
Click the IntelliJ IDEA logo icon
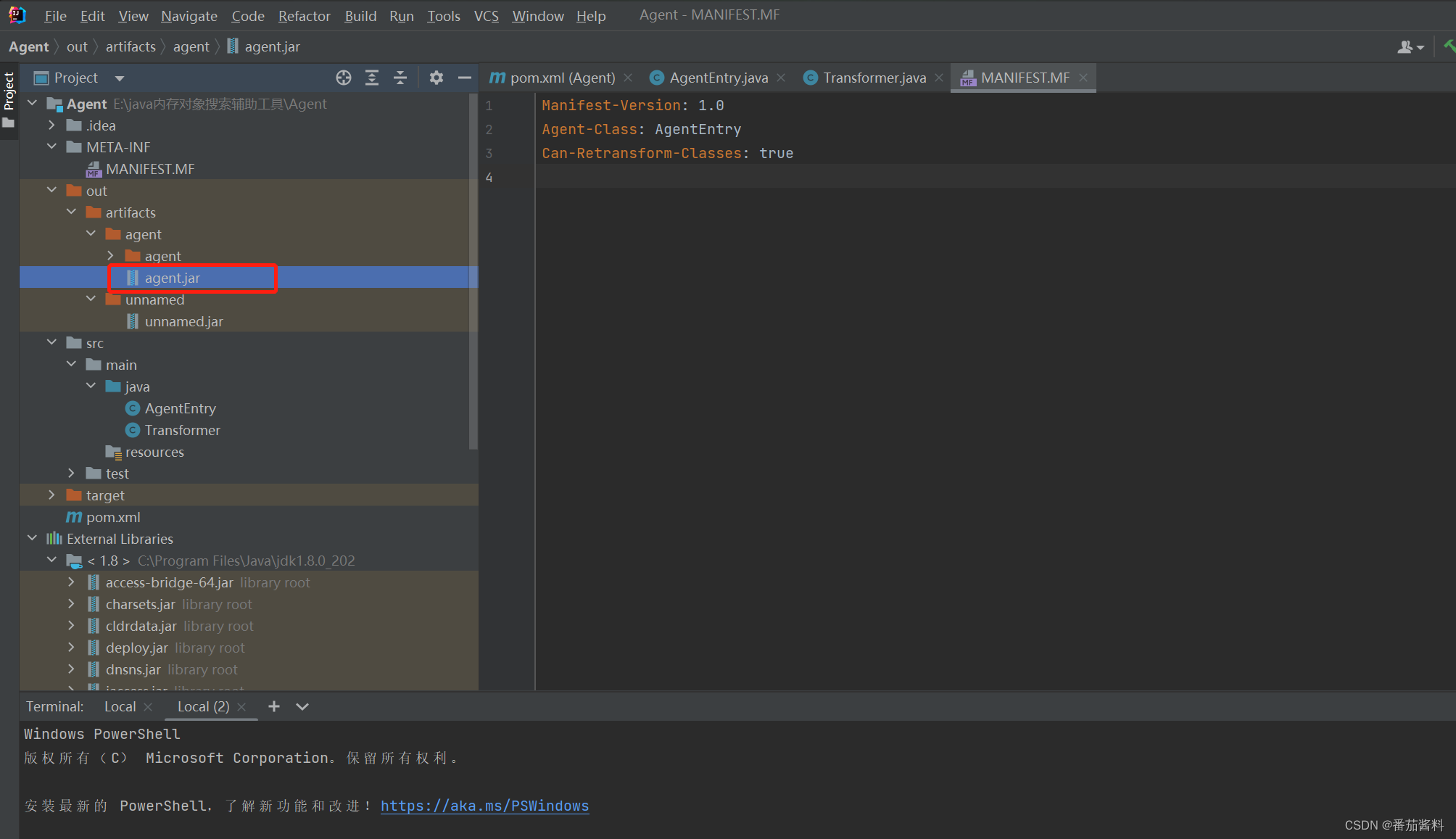point(17,15)
